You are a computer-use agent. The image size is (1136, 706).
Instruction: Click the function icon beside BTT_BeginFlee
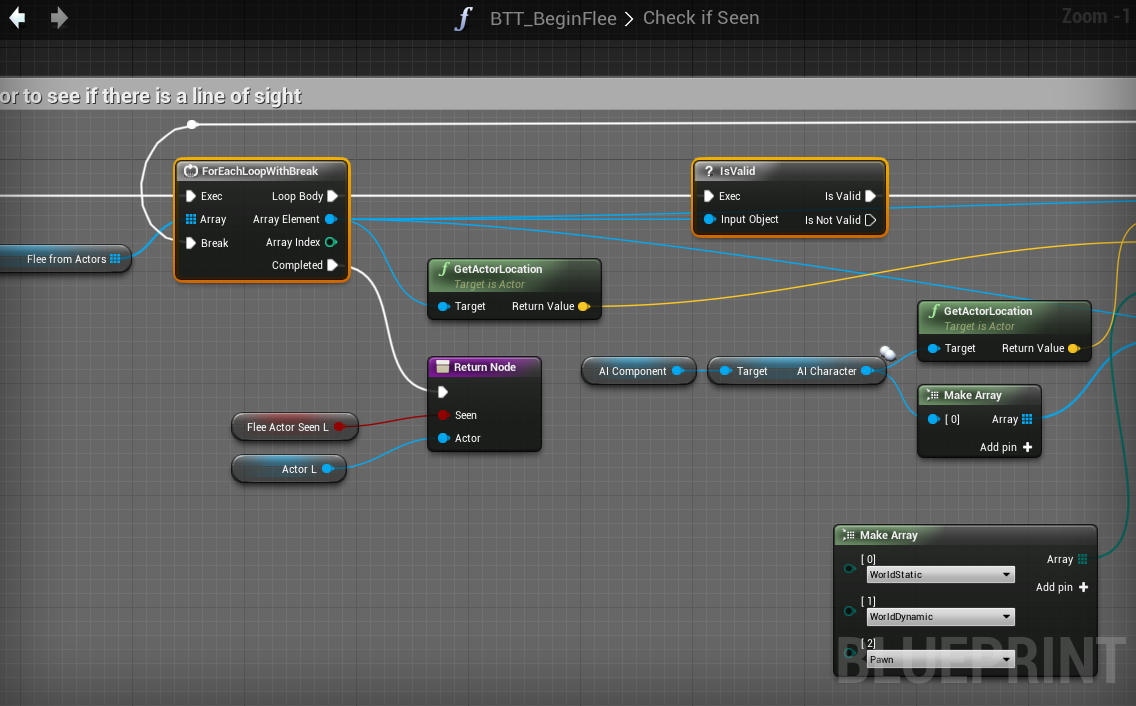click(462, 19)
